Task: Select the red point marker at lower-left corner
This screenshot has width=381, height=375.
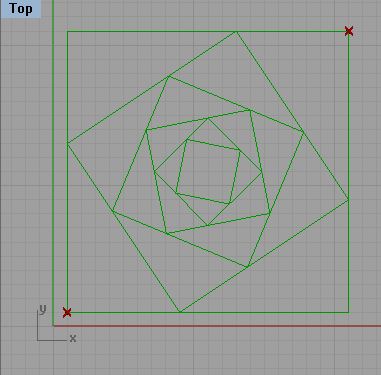Action: (x=67, y=312)
